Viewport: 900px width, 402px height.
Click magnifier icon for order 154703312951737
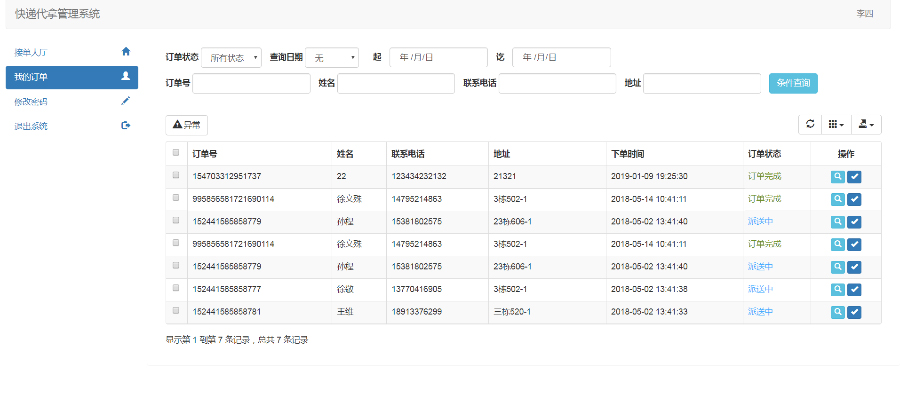838,176
